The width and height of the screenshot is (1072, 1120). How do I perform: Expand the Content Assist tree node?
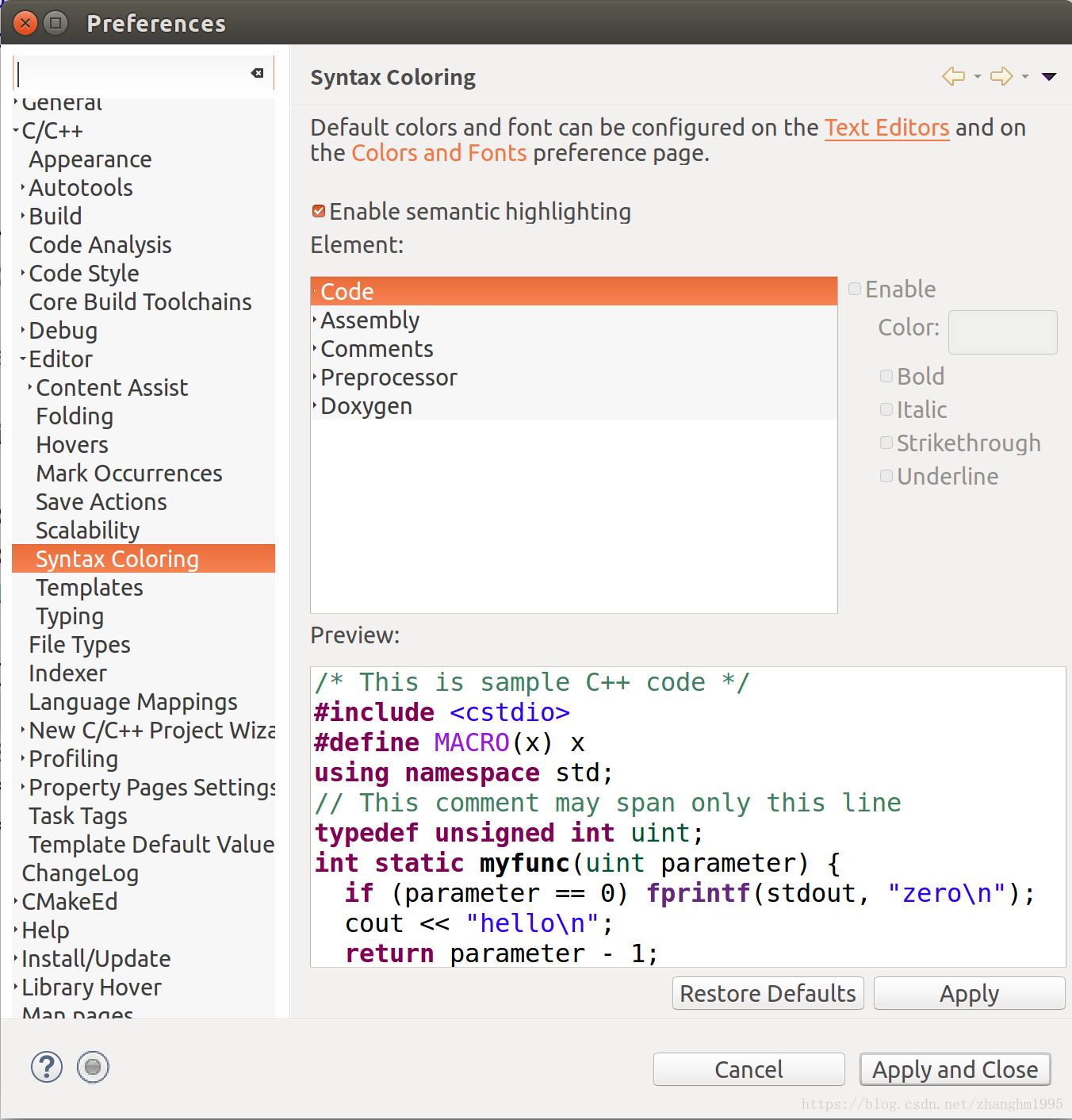[x=30, y=387]
